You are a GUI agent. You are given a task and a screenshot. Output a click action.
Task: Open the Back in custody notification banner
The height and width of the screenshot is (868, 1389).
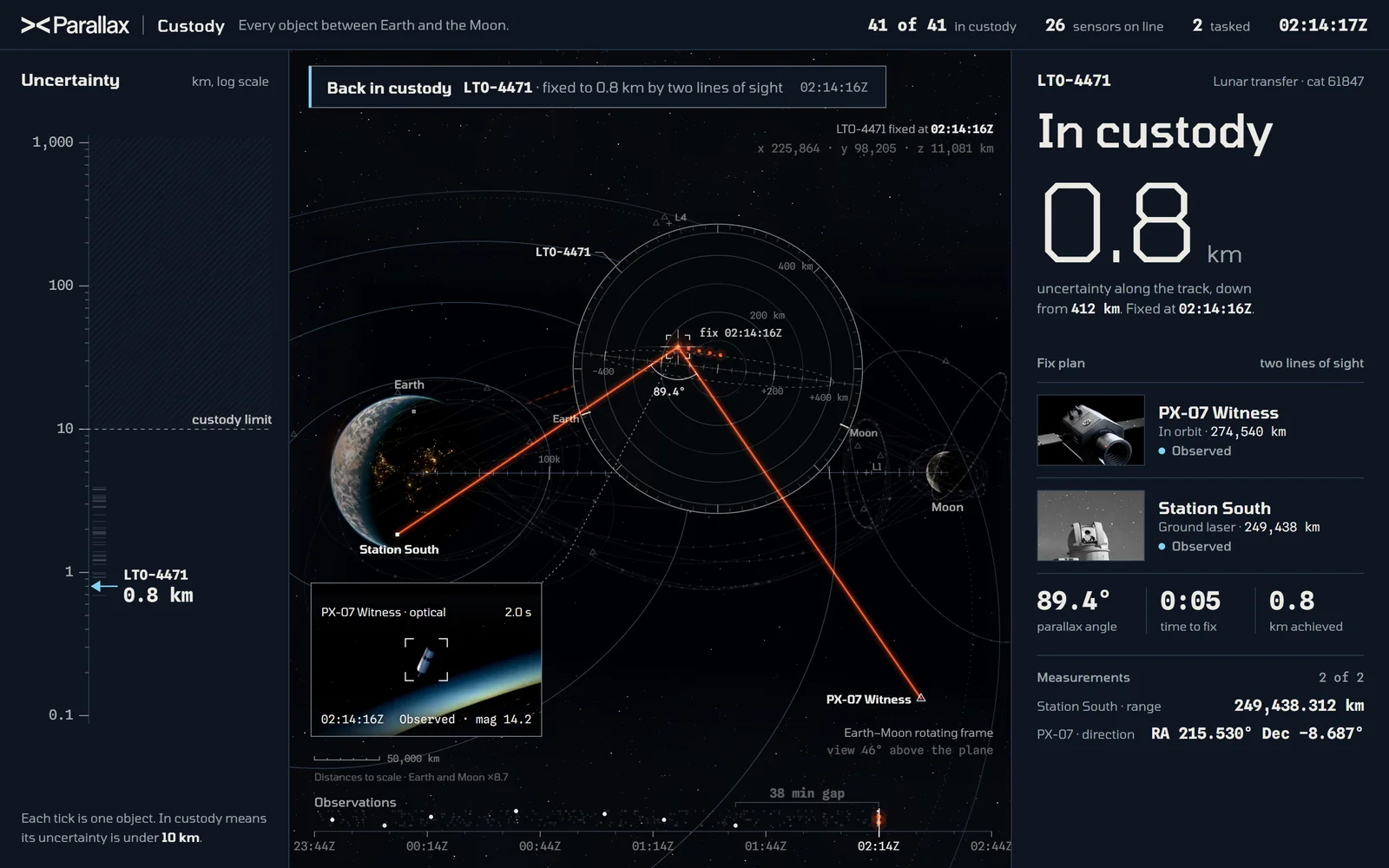[597, 87]
